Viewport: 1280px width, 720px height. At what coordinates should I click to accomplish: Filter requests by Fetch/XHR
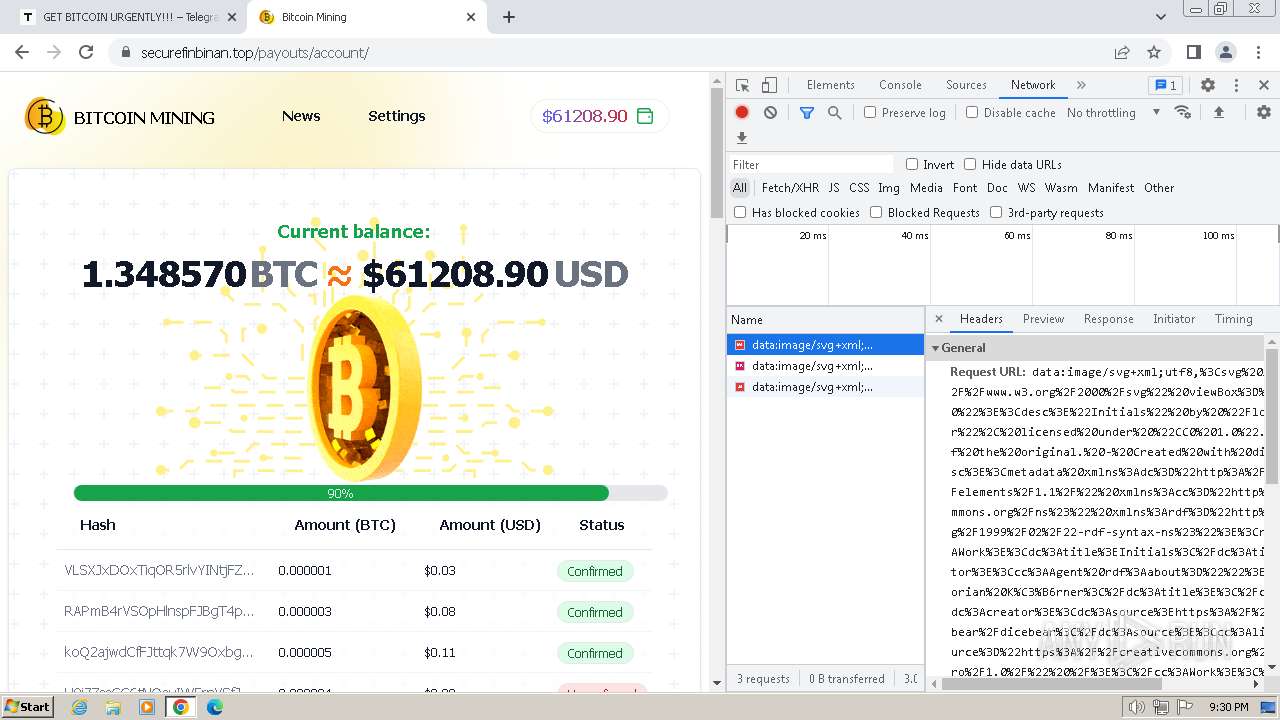coord(790,188)
